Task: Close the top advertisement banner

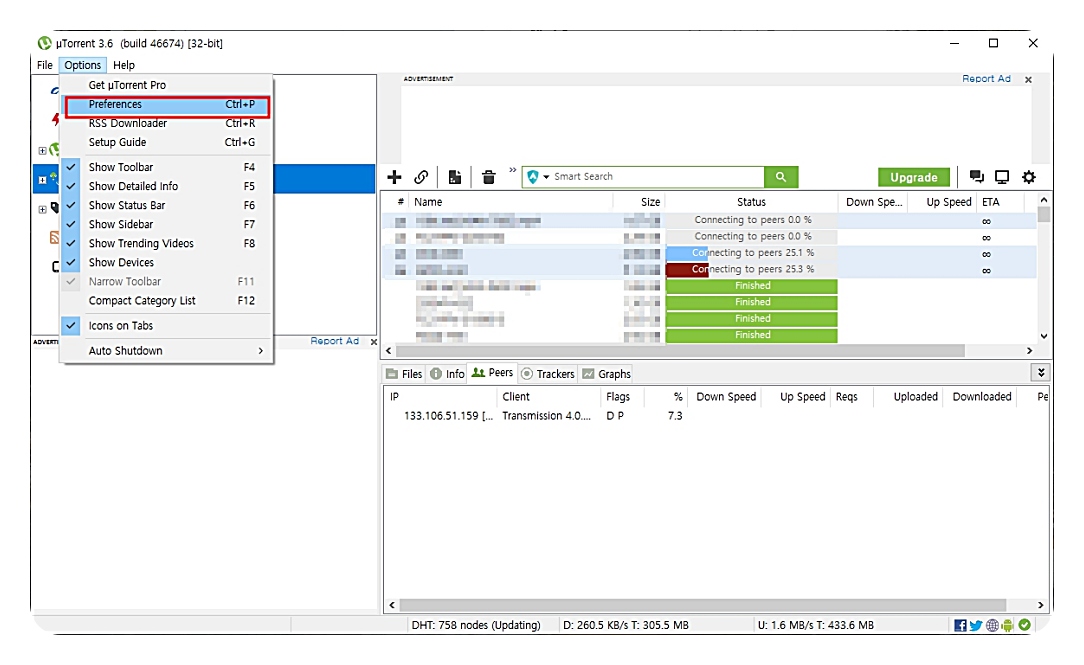Action: pos(1028,79)
